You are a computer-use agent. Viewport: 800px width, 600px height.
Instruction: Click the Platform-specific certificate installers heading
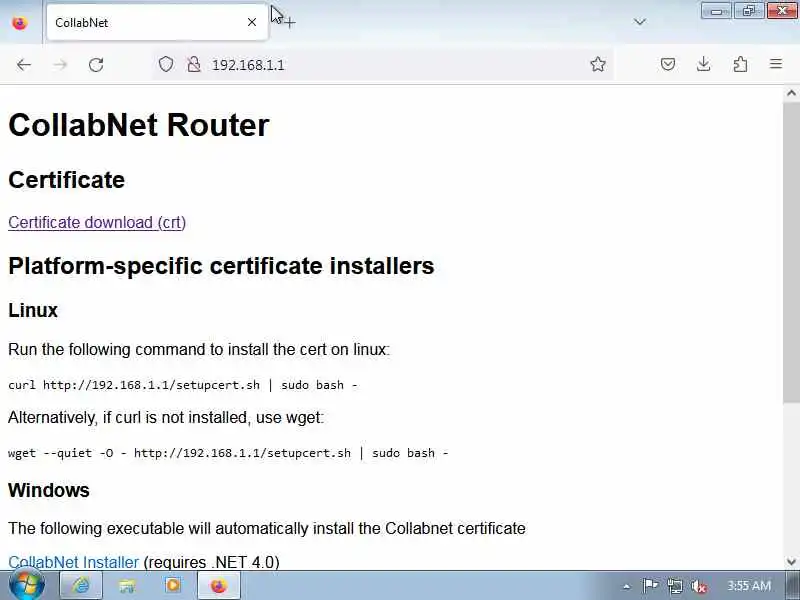click(x=221, y=266)
